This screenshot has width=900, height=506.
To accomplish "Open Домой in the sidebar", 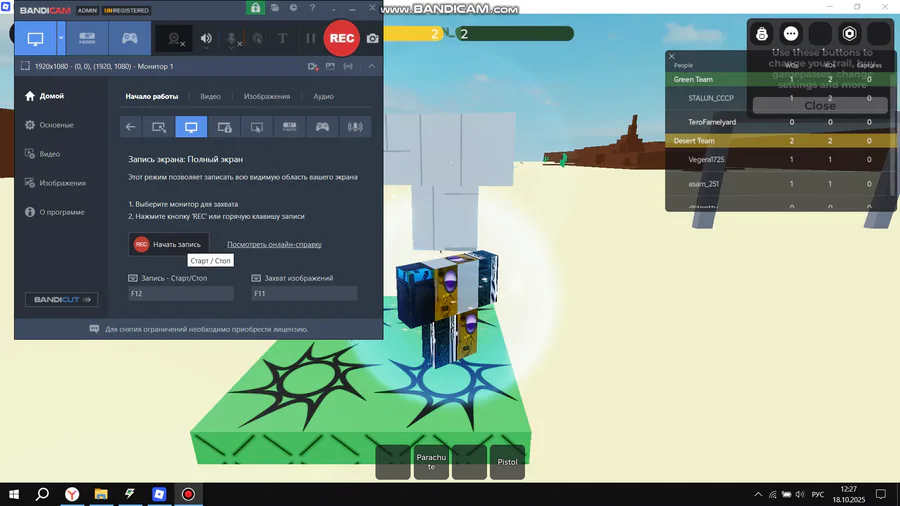I will tap(44, 96).
